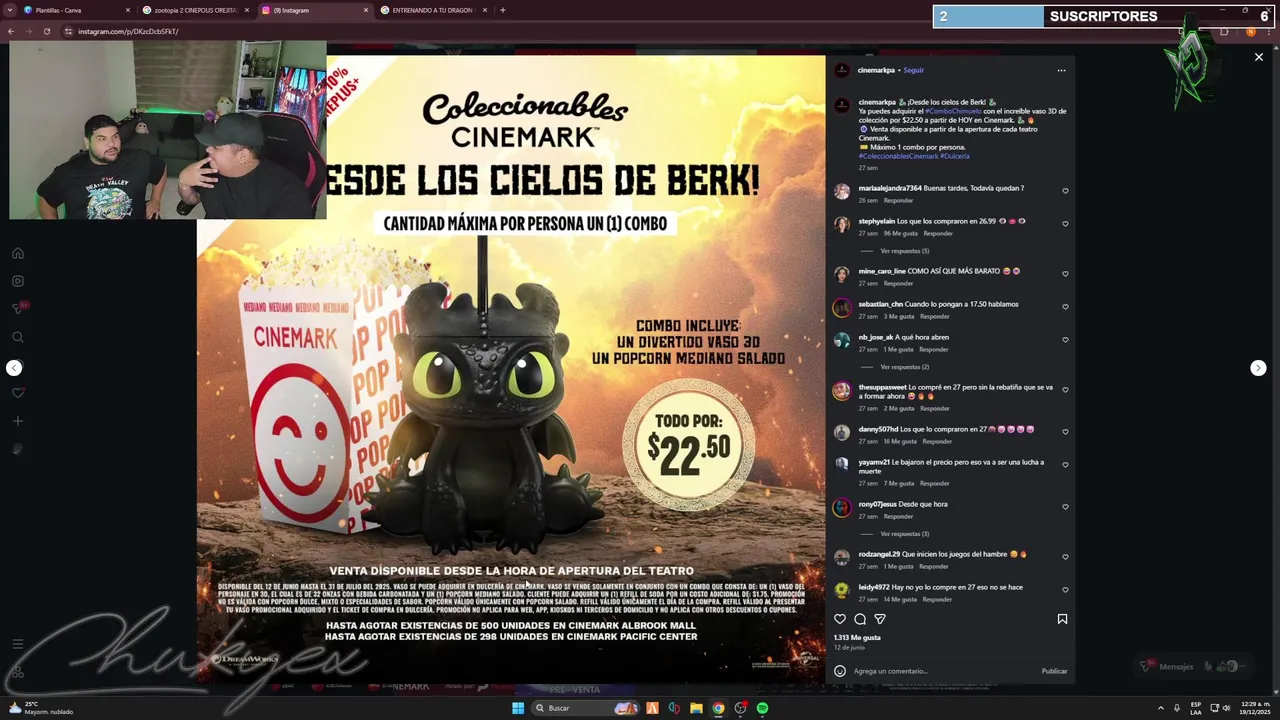The image size is (1280, 720).
Task: Close the Plantillas - Canva tab
Action: (128, 10)
